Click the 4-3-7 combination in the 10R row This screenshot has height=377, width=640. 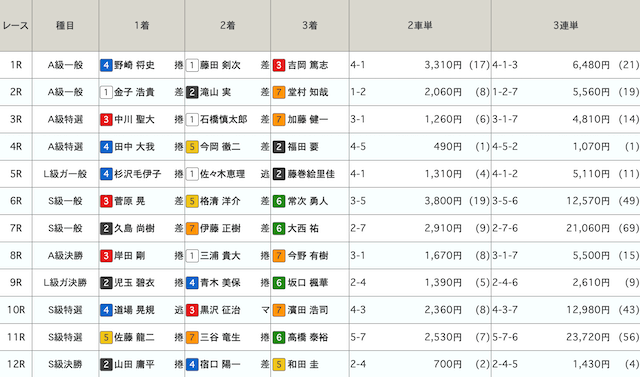point(505,310)
